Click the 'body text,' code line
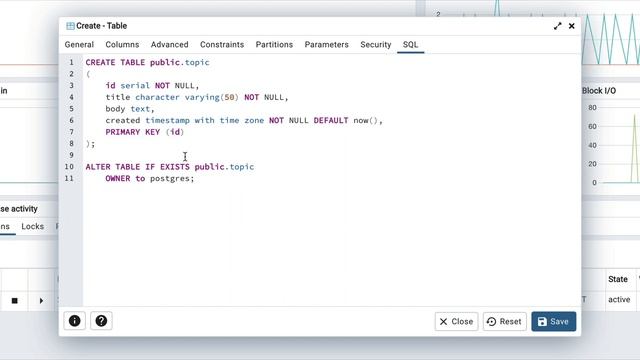 130,109
